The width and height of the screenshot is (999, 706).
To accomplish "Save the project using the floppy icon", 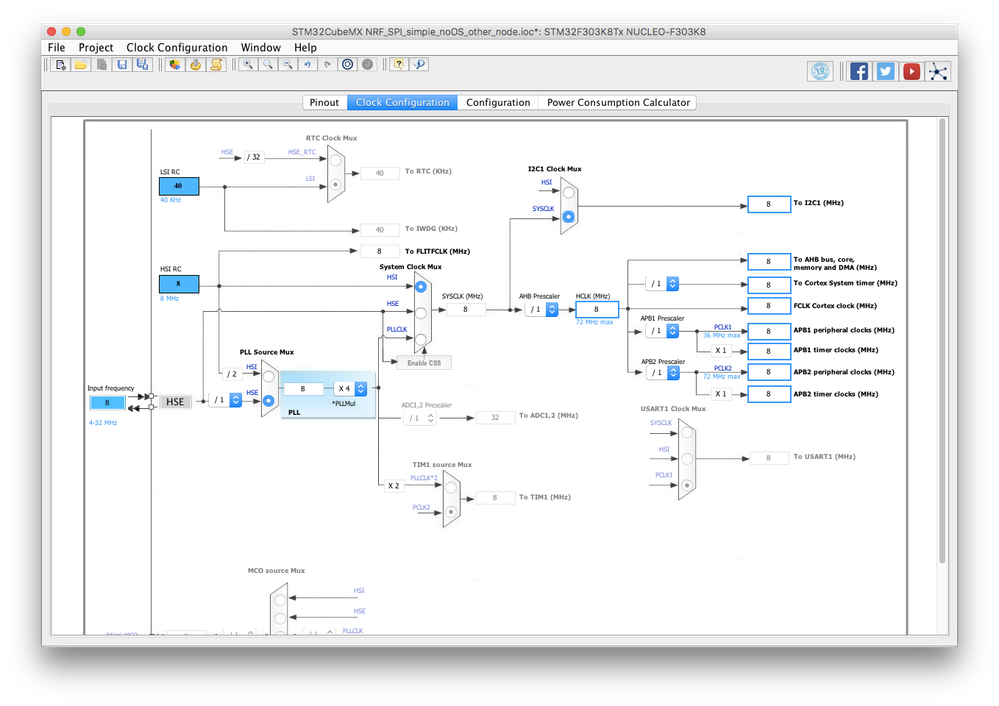I will 122,64.
